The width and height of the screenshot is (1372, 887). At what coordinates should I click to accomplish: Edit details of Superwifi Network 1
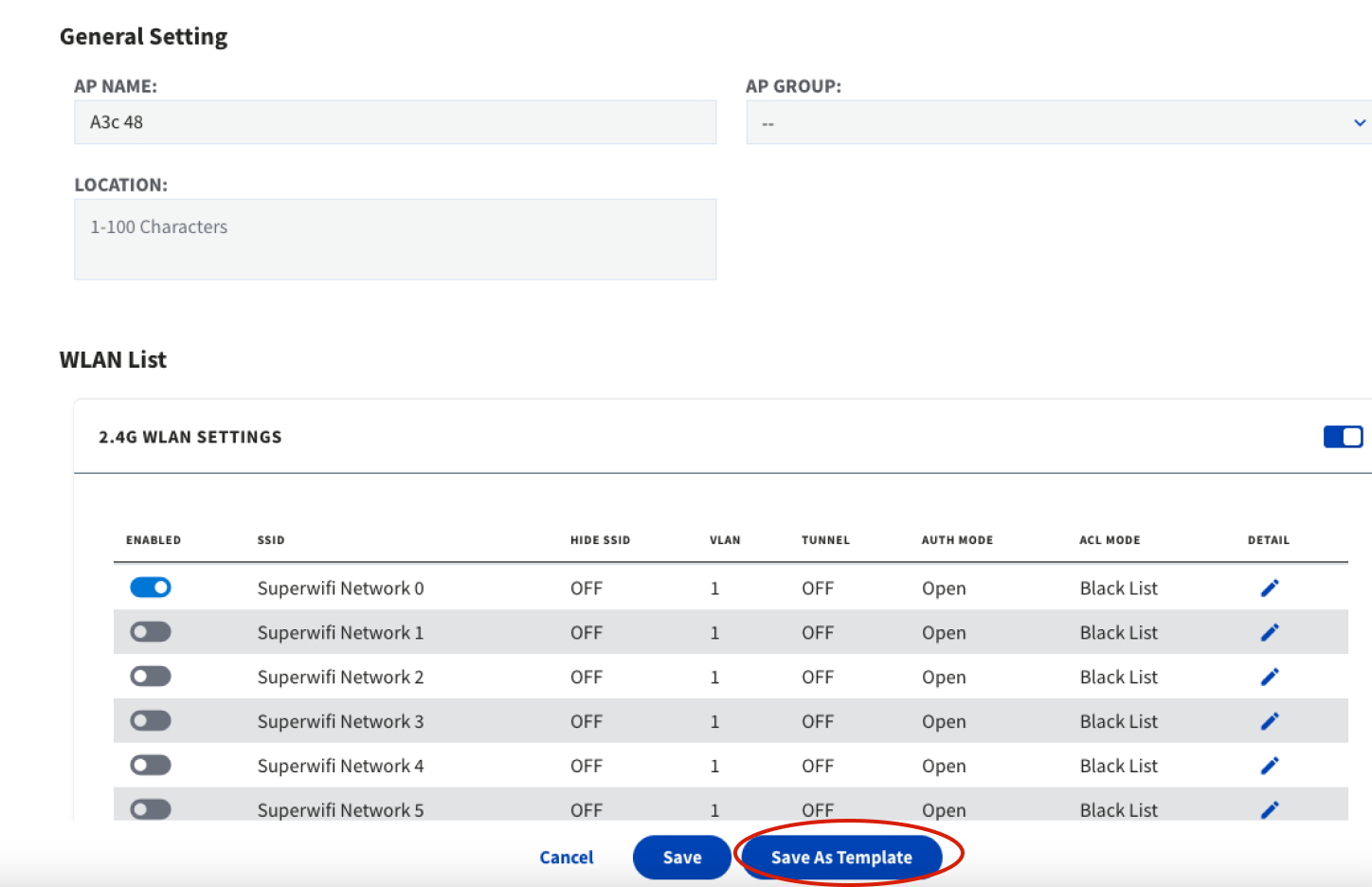pyautogui.click(x=1270, y=633)
